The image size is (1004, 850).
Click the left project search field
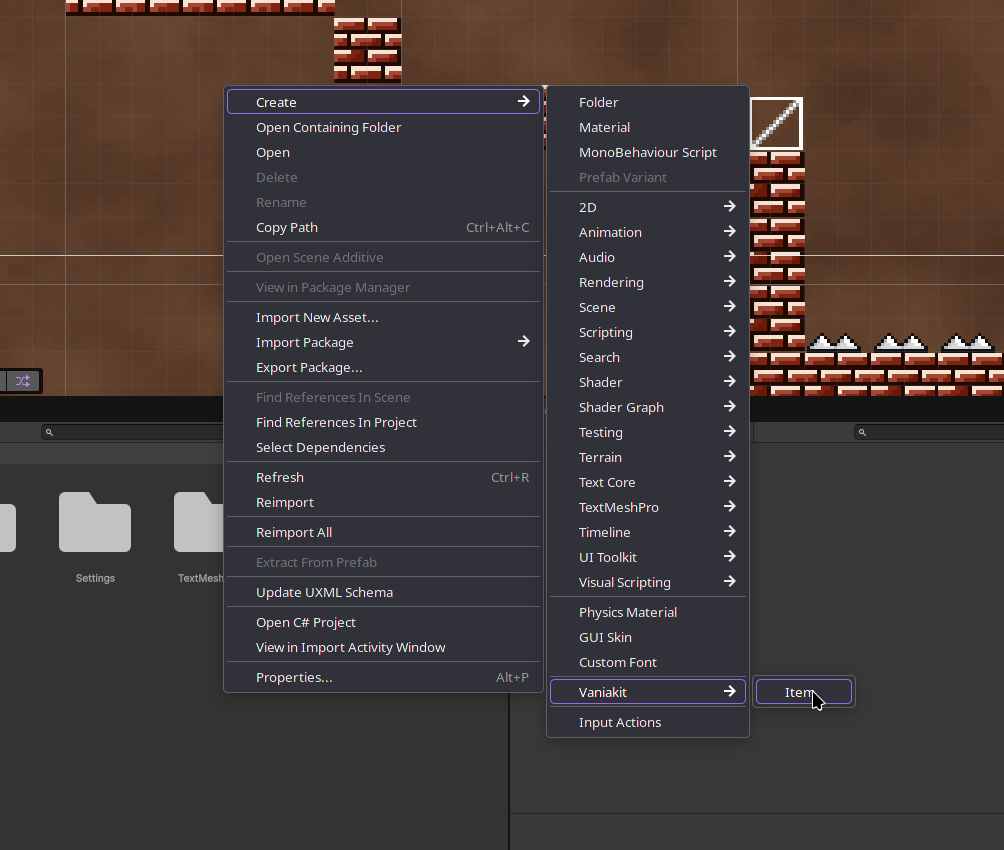(133, 432)
